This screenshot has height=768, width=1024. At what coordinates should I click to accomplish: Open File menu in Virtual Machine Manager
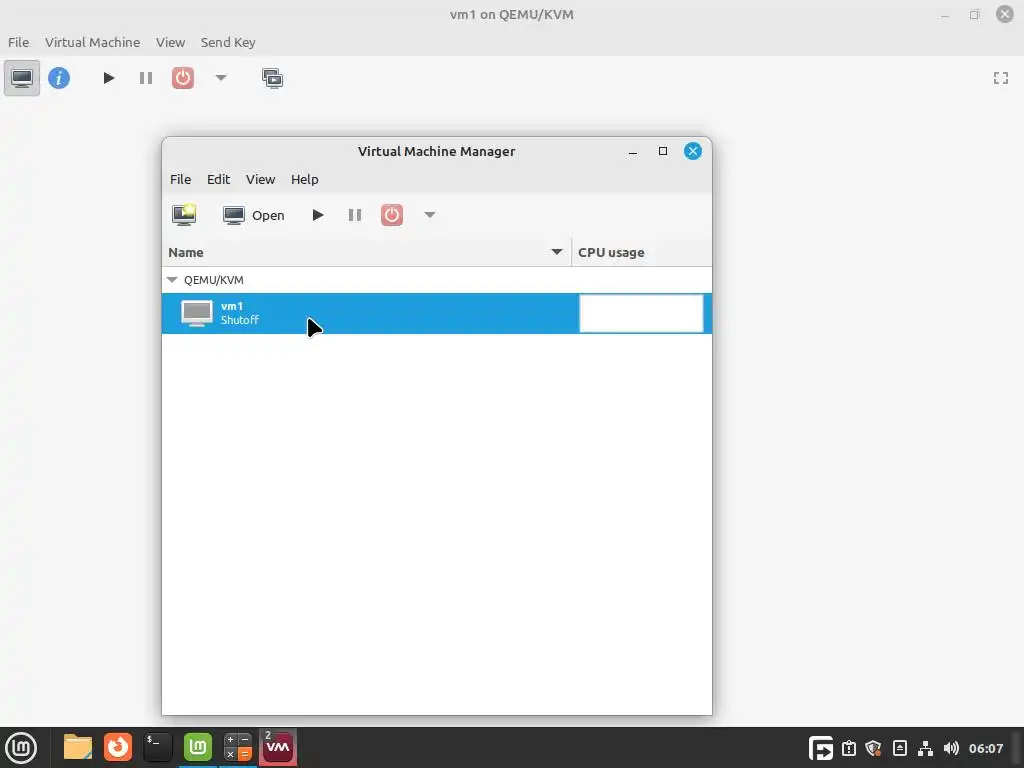(180, 180)
